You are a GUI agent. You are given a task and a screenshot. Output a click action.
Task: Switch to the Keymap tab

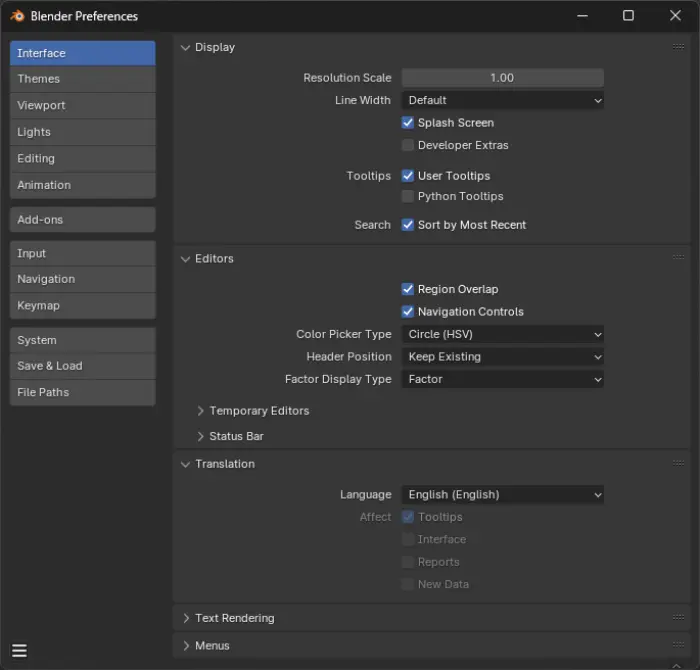83,306
